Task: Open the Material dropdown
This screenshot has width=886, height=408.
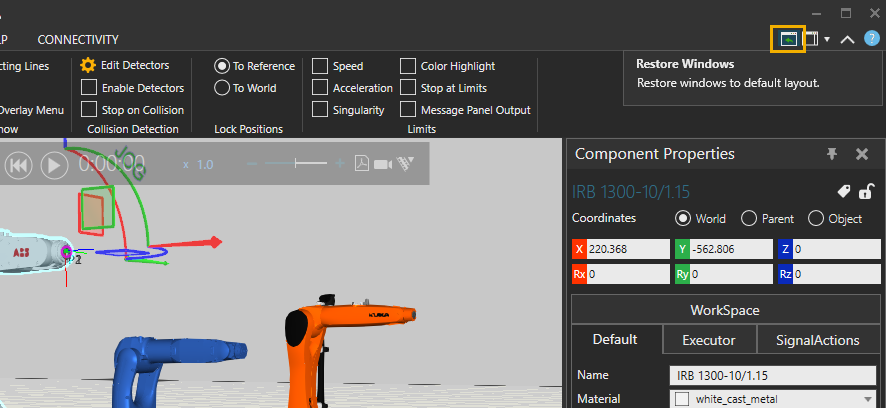Action: point(866,399)
